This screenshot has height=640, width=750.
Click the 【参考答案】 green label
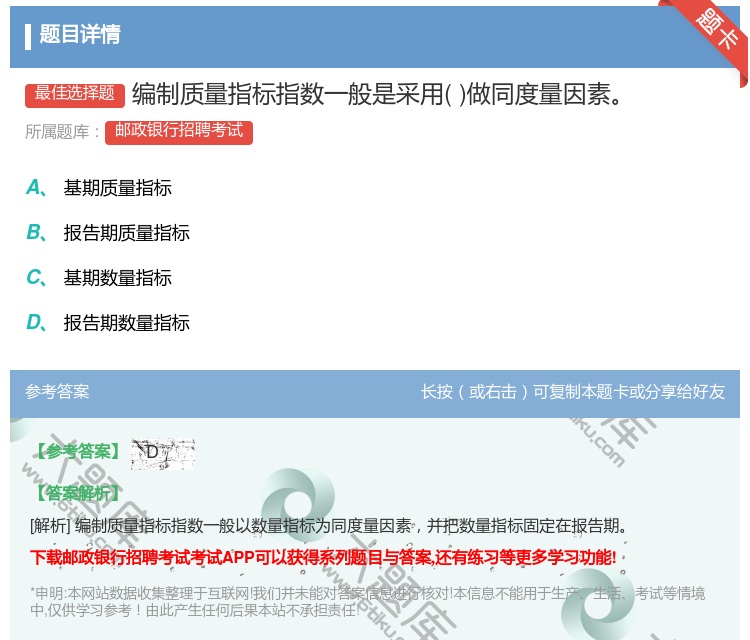(x=79, y=451)
